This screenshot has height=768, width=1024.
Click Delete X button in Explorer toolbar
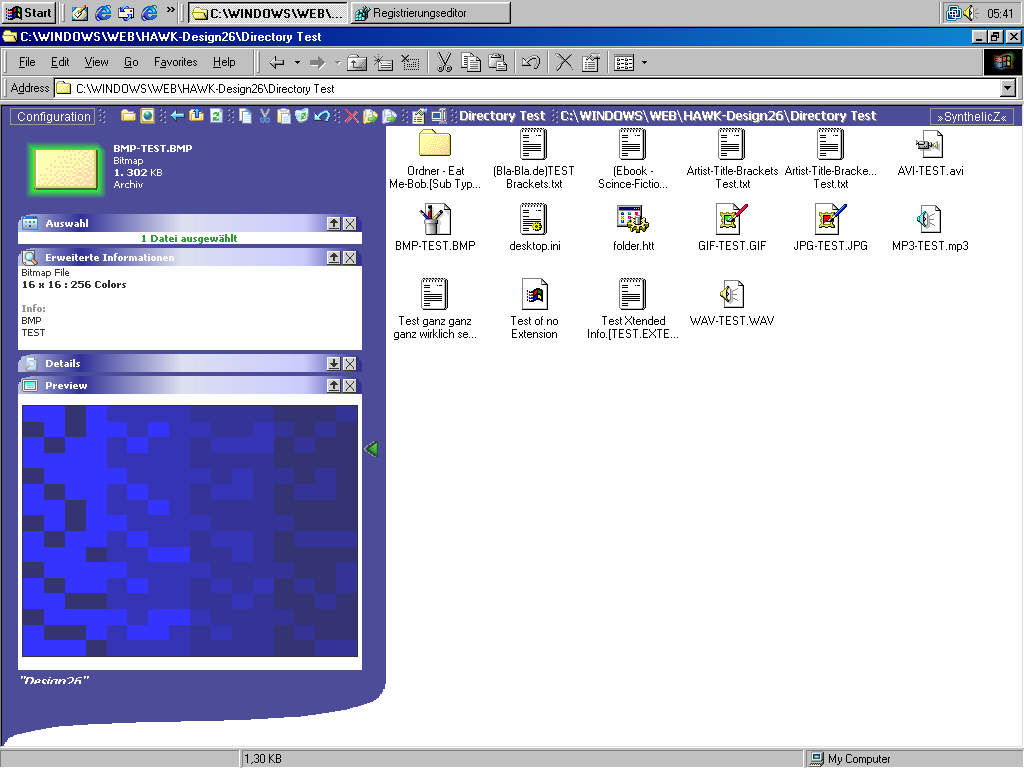click(x=564, y=63)
